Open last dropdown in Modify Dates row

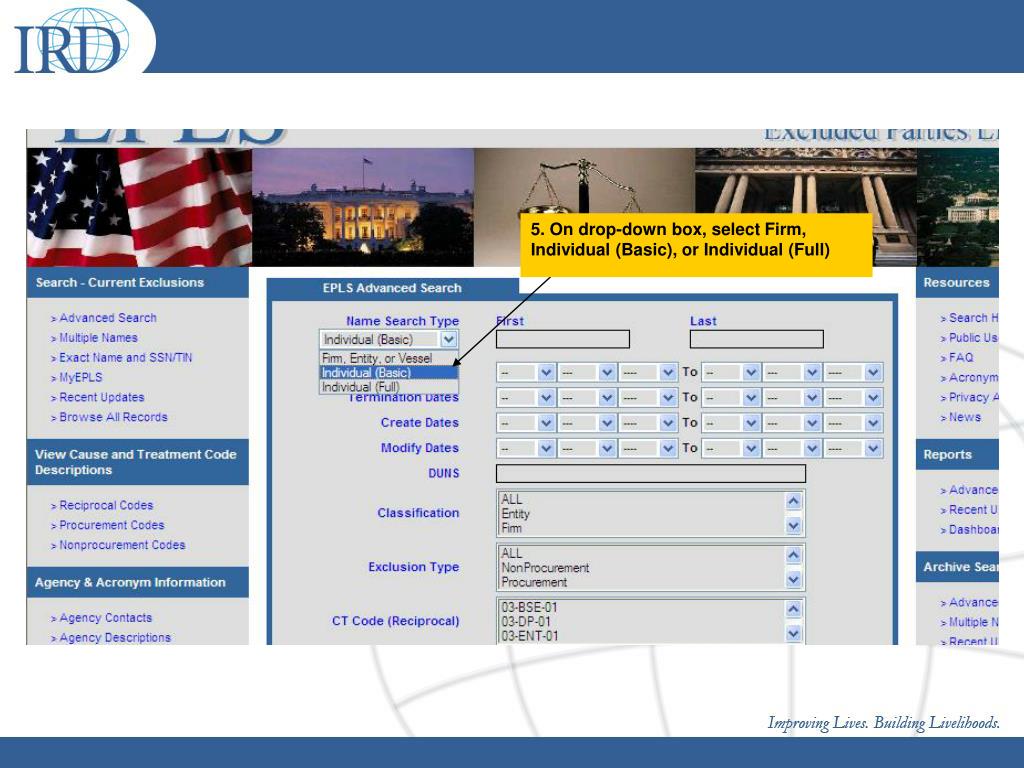click(x=853, y=449)
